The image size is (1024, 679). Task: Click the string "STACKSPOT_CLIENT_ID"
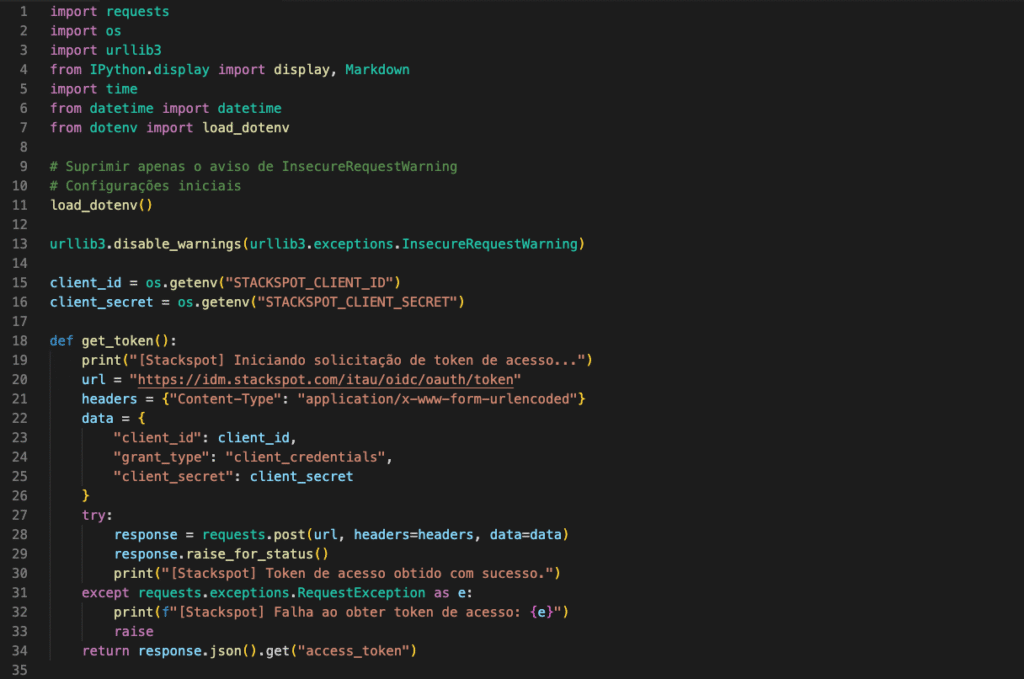click(309, 282)
